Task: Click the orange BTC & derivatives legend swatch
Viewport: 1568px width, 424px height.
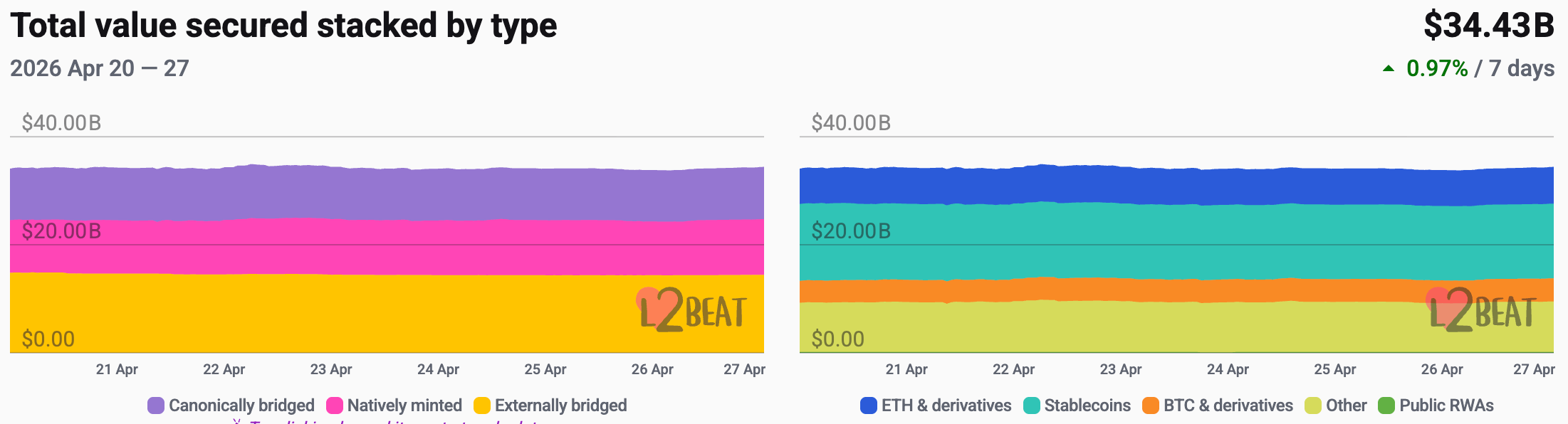Action: [x=1150, y=406]
